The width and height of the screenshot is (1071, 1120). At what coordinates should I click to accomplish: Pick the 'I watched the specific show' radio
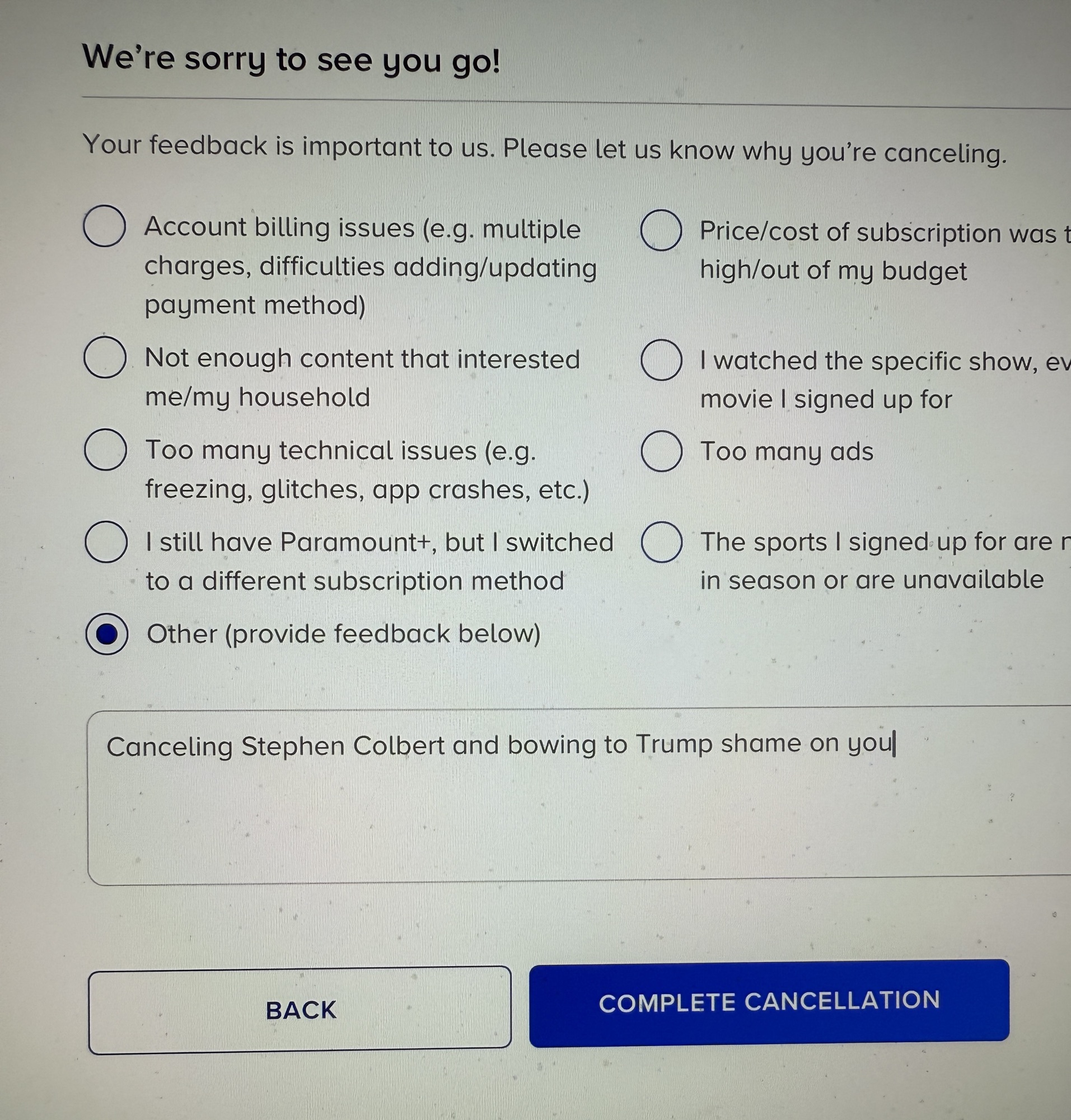[662, 360]
